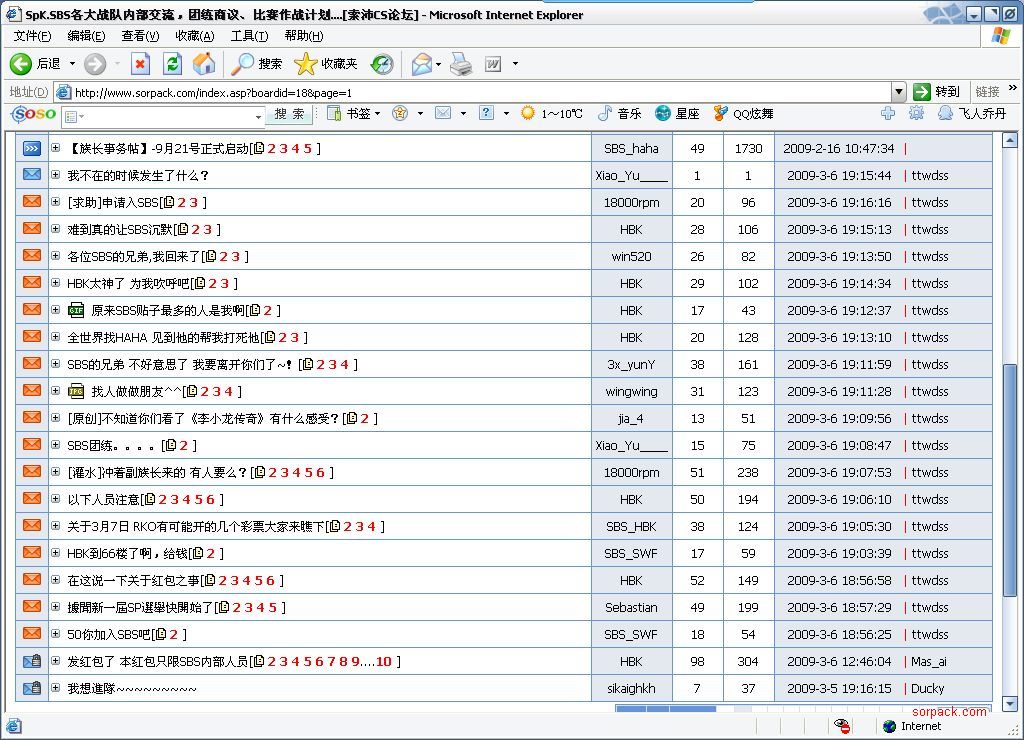Go to the browser Home page icon
1024x740 pixels.
click(x=204, y=64)
